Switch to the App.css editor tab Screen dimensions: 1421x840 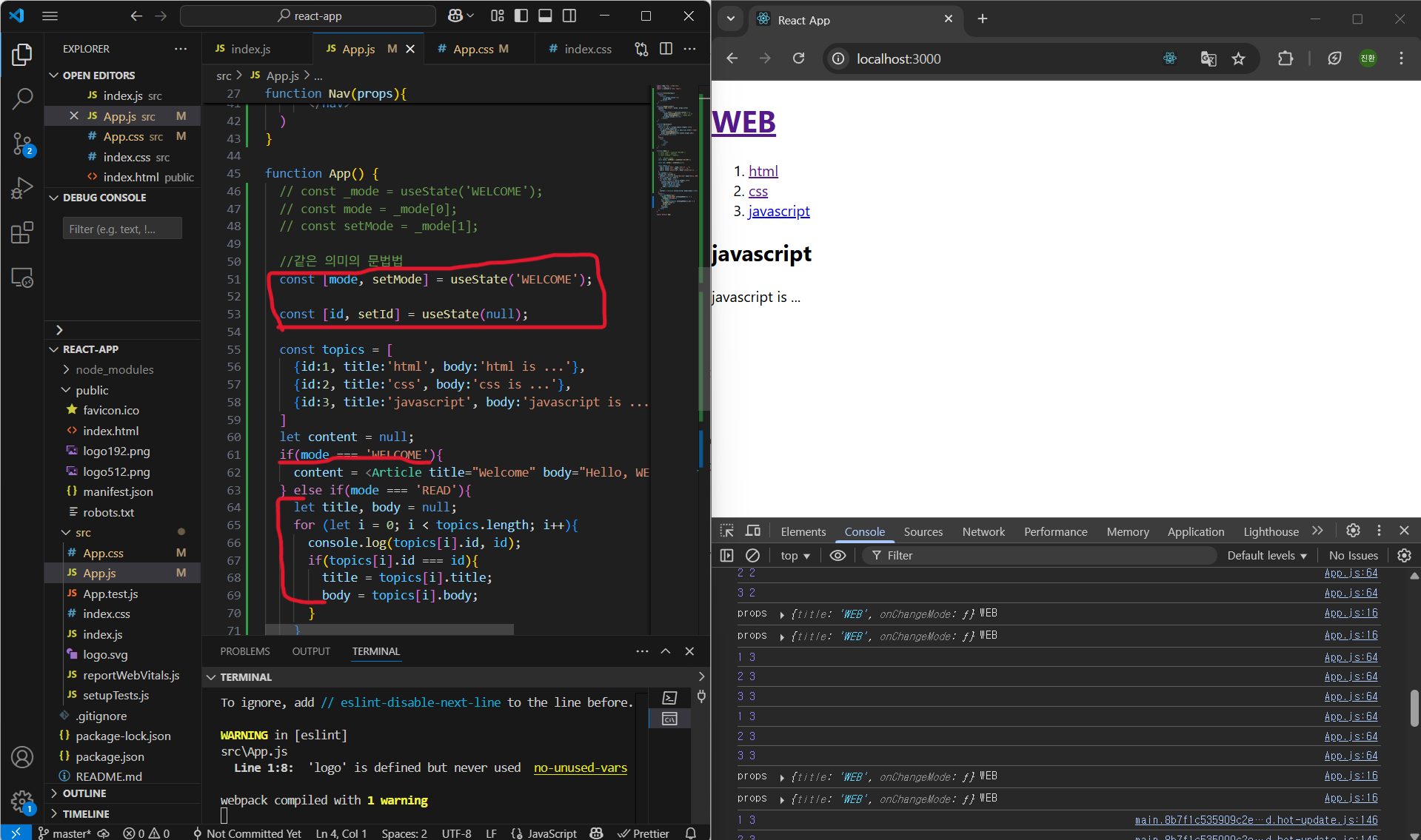473,49
